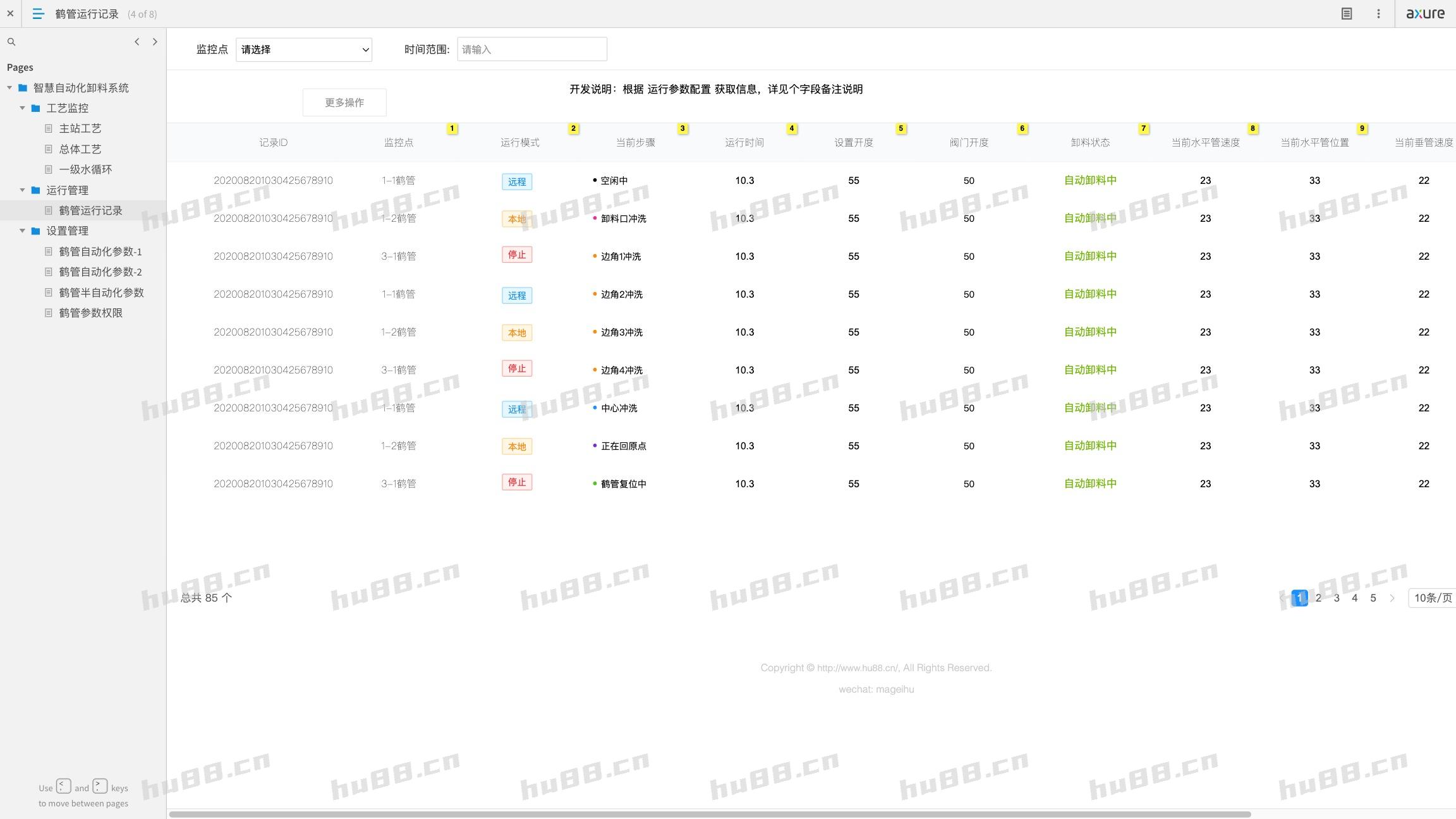Close the sidebar with the X icon

tap(10, 13)
